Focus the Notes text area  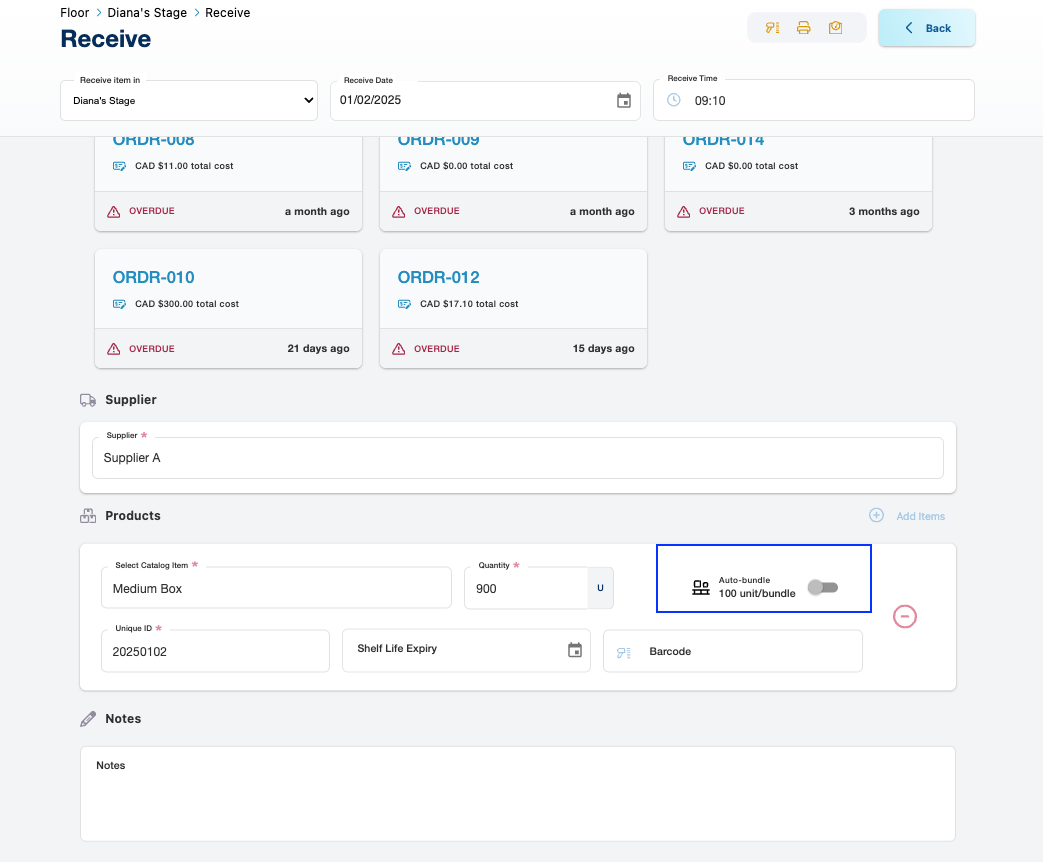(x=517, y=795)
